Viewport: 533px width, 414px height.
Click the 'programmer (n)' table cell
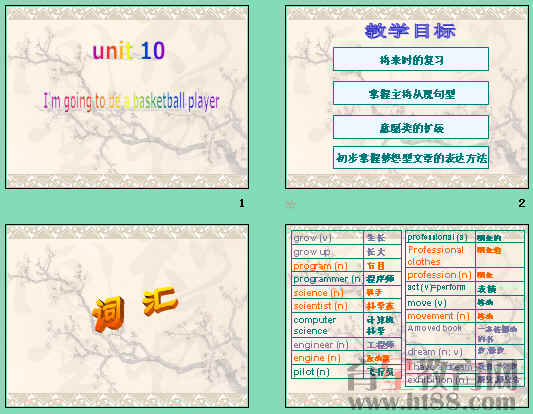click(x=328, y=279)
